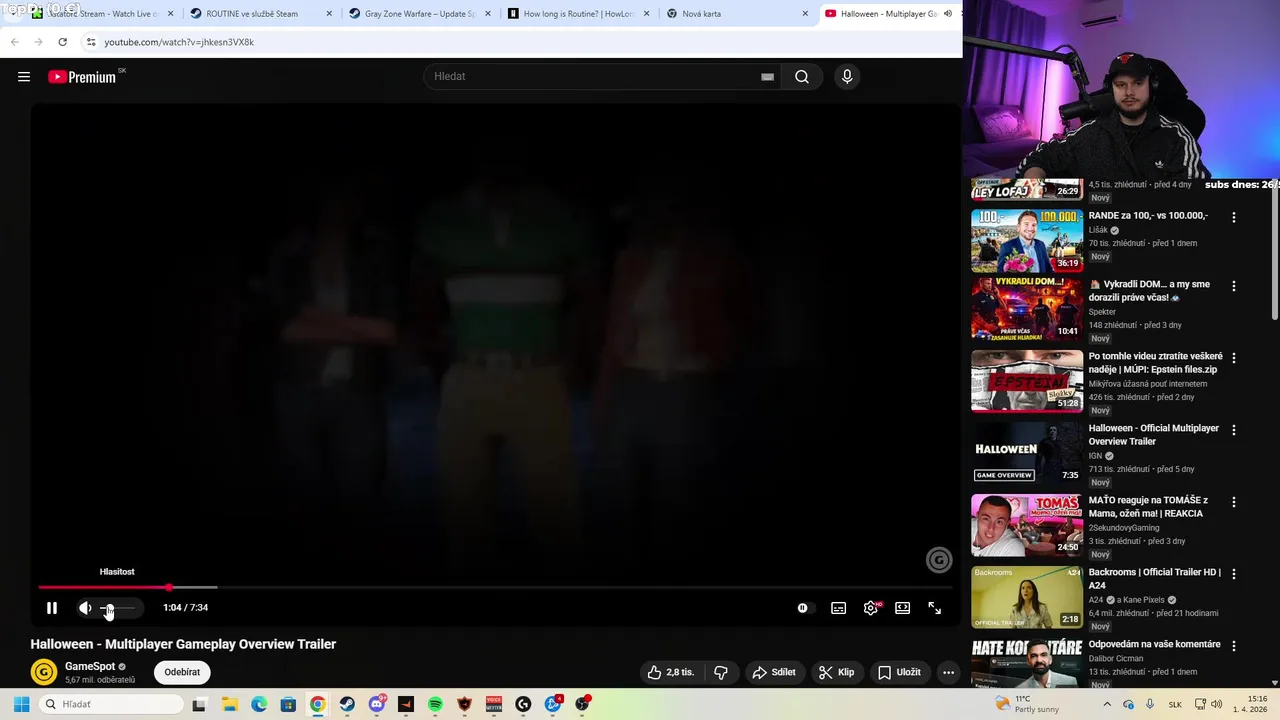Open options menu for Backrooms trailer
This screenshot has height=720, width=1280.
[x=1234, y=573]
